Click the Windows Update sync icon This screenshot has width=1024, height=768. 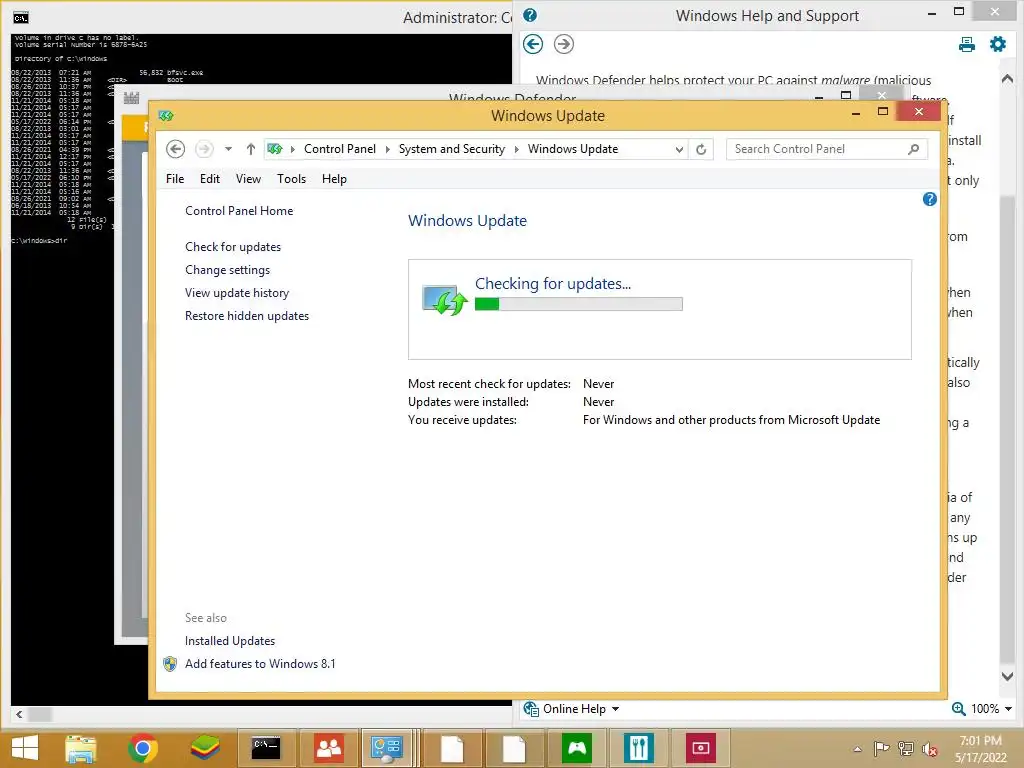[x=445, y=300]
